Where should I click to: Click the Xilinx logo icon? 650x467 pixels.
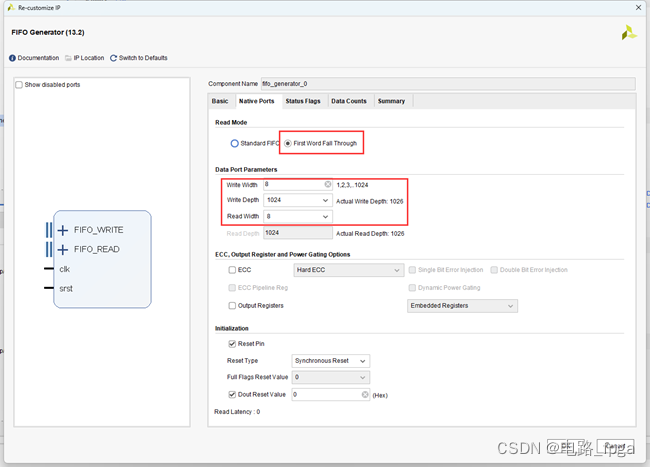coord(628,33)
